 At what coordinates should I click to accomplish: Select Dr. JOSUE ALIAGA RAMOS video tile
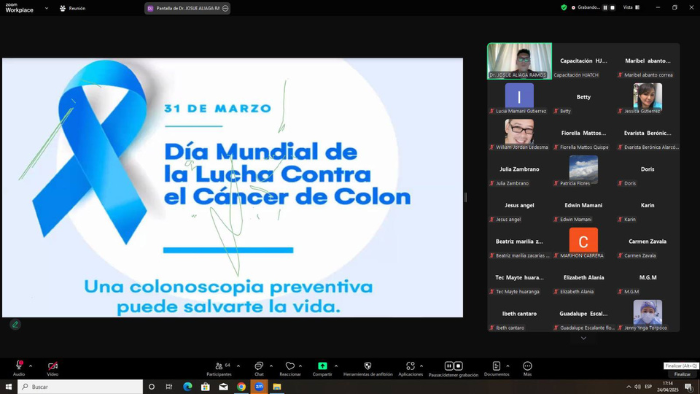(519, 61)
